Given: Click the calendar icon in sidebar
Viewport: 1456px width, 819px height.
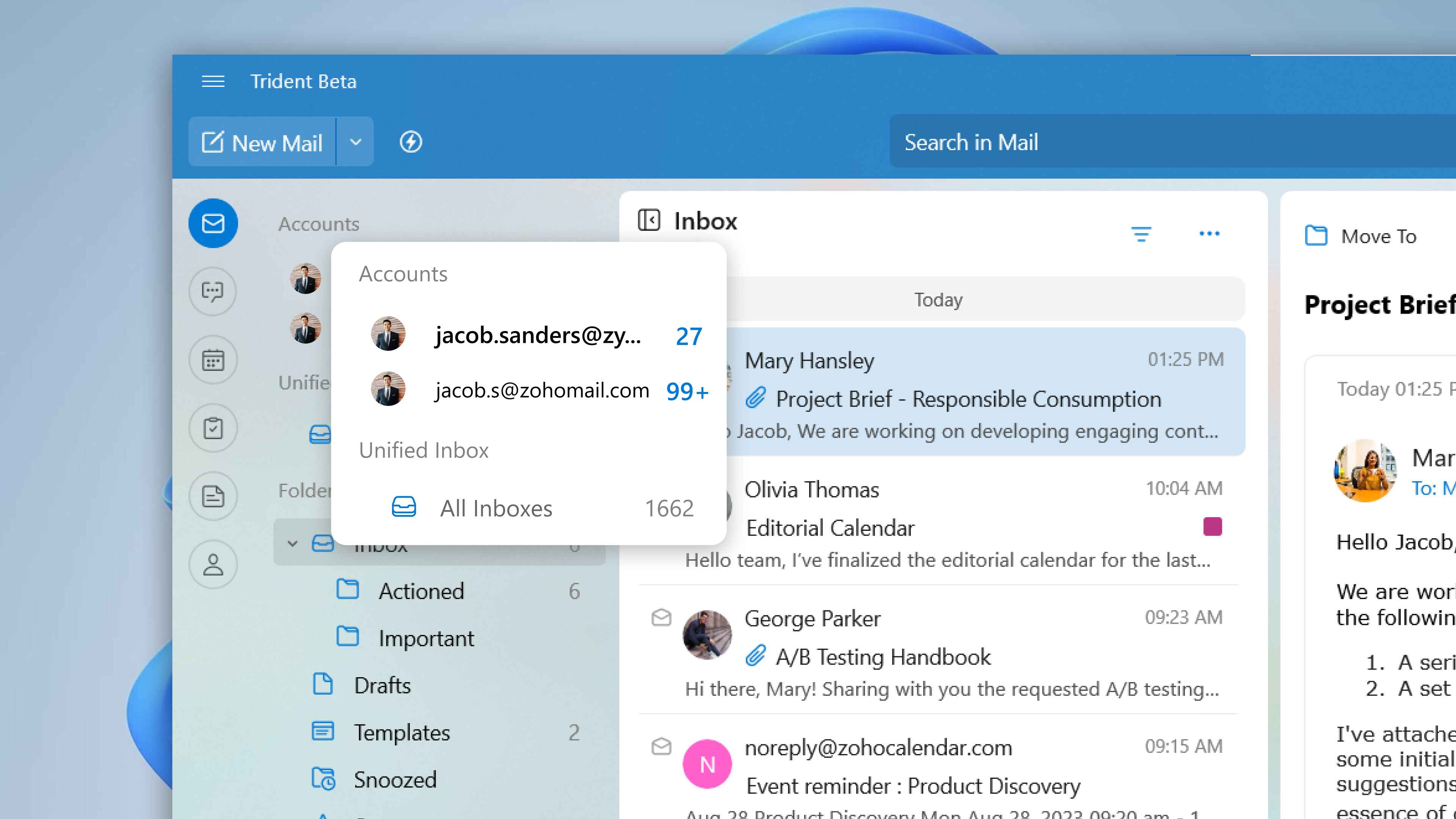Looking at the screenshot, I should tap(213, 359).
